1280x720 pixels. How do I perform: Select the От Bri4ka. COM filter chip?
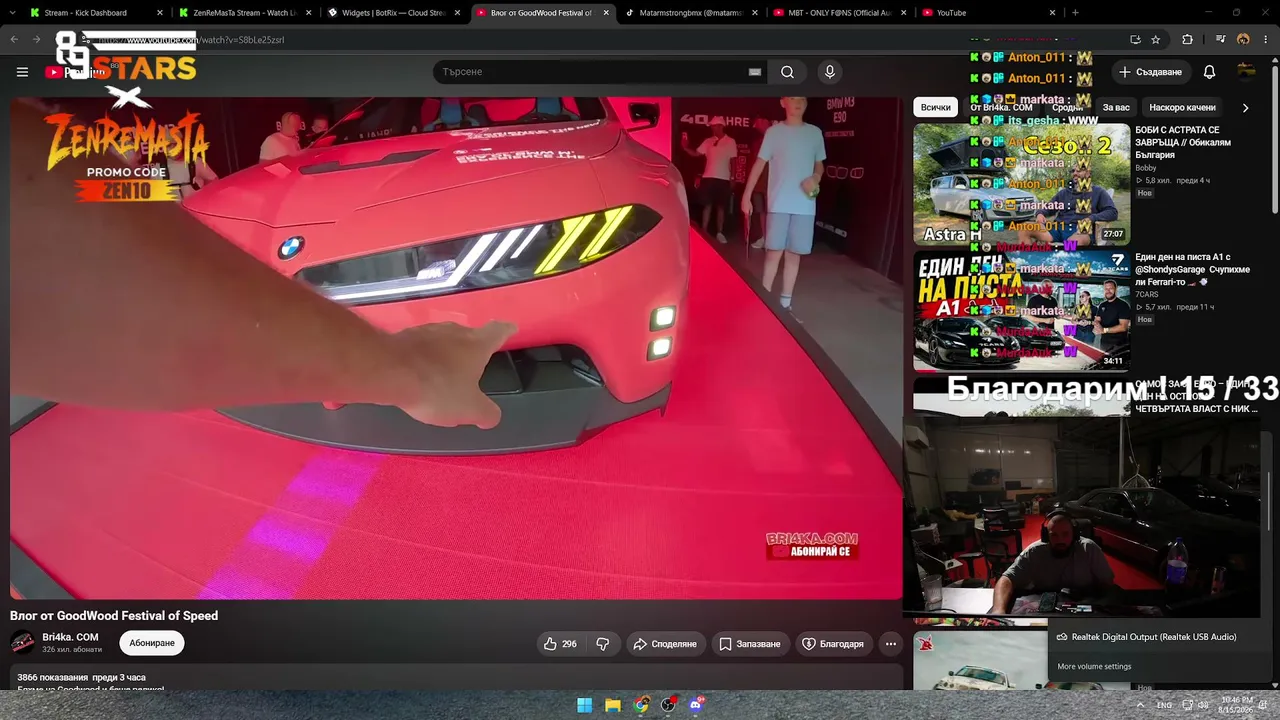pos(1001,107)
